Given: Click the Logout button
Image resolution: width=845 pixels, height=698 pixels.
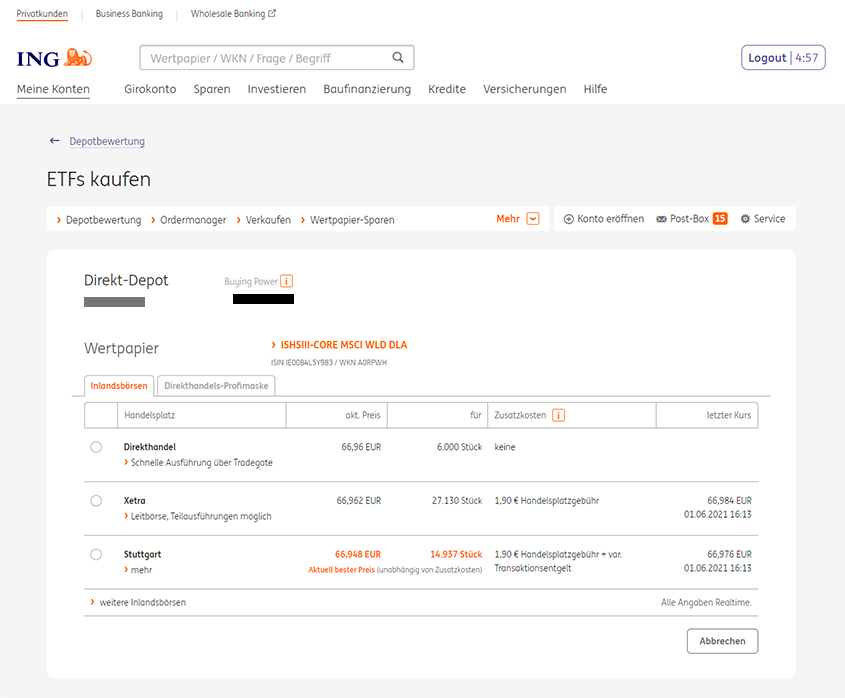Looking at the screenshot, I should pyautogui.click(x=767, y=58).
